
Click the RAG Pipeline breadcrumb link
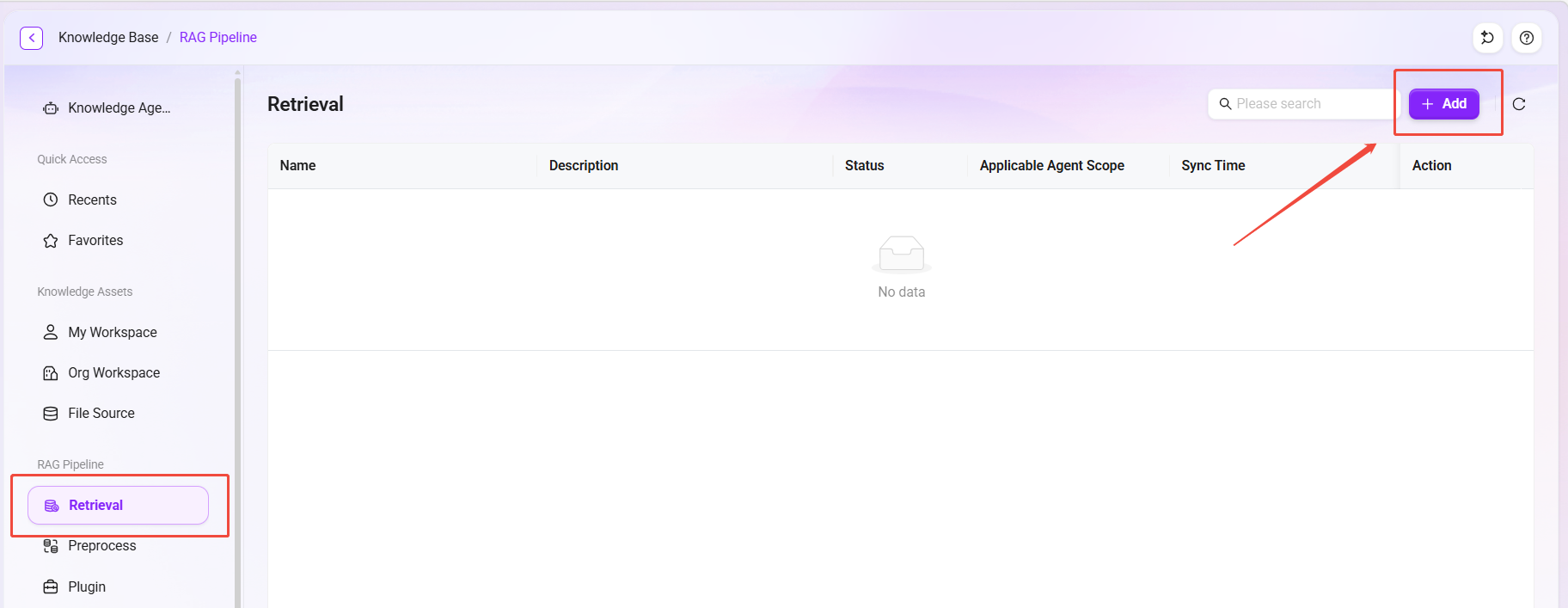pos(218,37)
